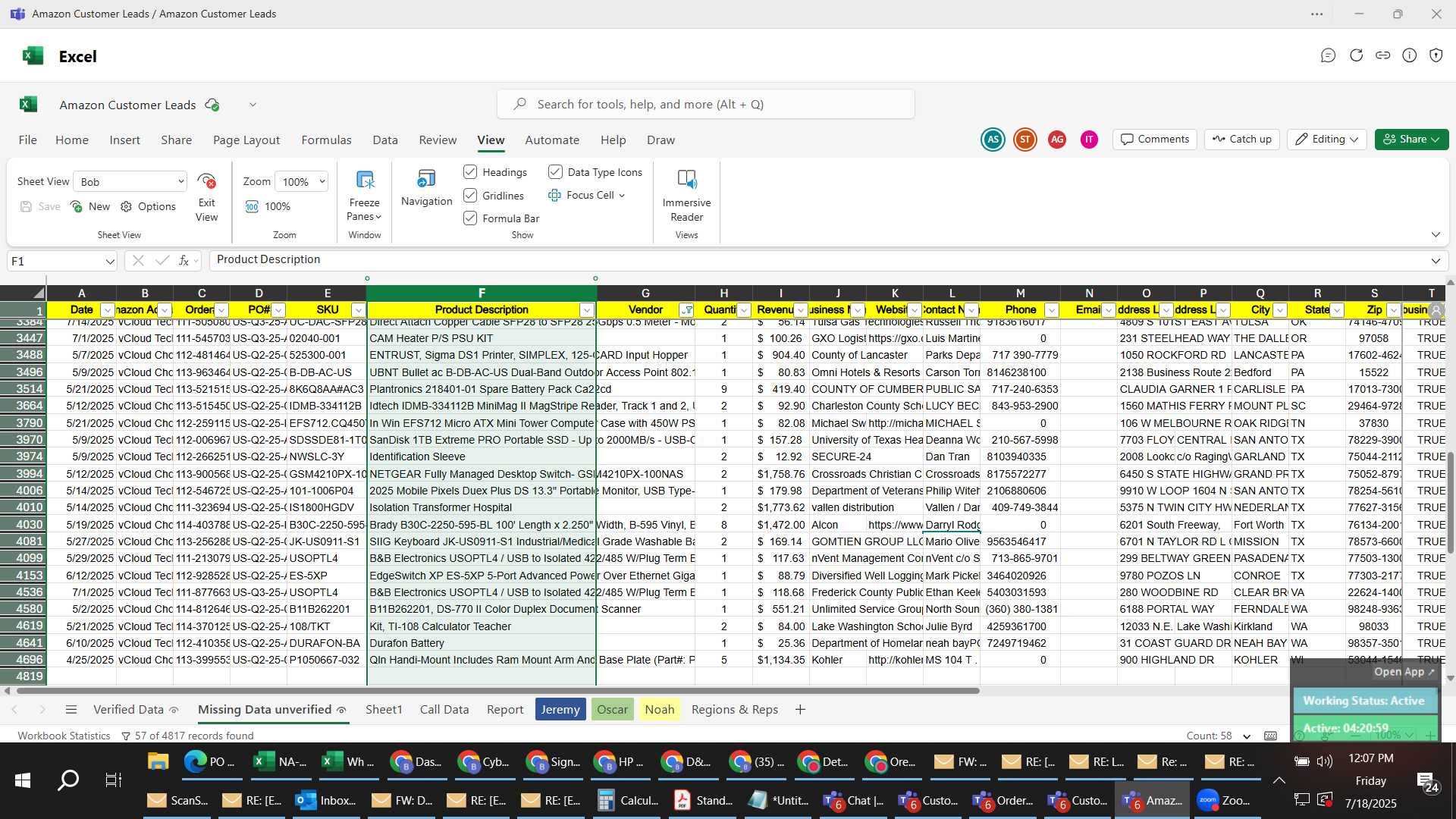Reset zoom to 100% icon
Screen dimensions: 1456x819
(x=253, y=206)
